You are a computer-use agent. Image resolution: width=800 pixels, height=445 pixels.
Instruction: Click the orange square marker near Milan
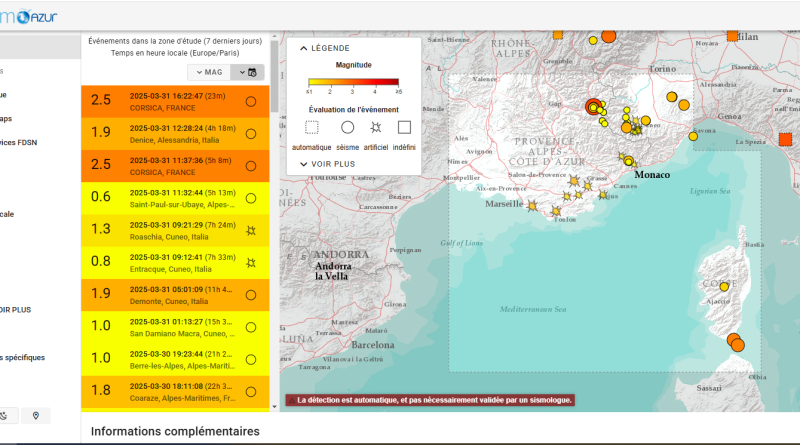(732, 35)
